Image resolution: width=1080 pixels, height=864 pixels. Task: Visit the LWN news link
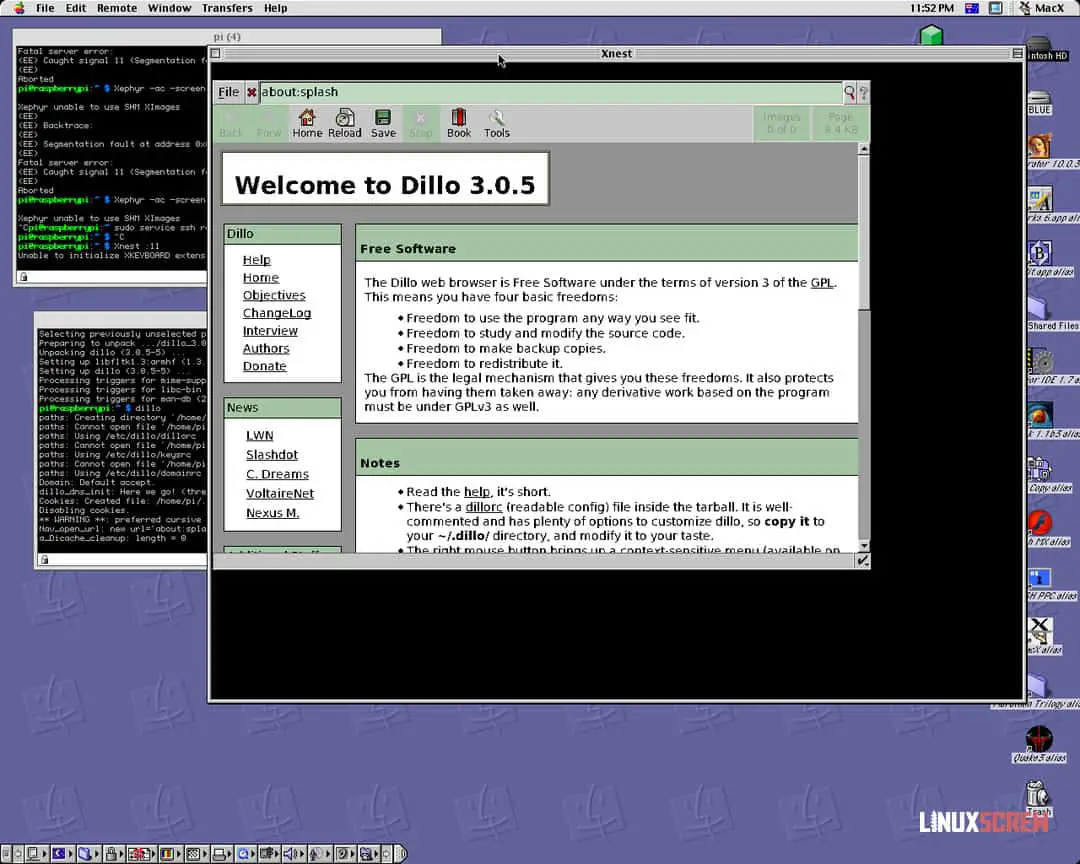point(260,435)
